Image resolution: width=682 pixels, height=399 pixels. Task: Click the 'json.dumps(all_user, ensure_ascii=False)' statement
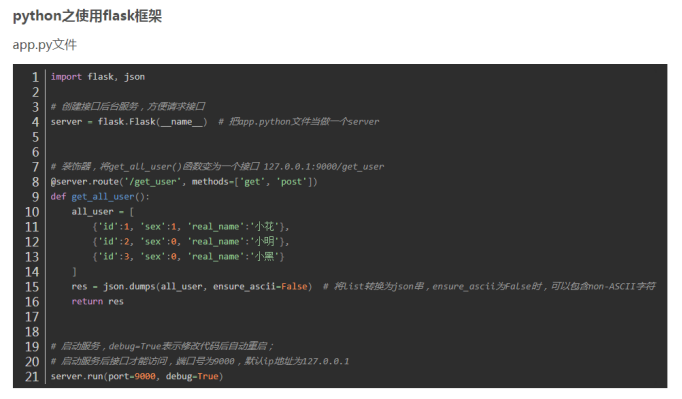192,287
